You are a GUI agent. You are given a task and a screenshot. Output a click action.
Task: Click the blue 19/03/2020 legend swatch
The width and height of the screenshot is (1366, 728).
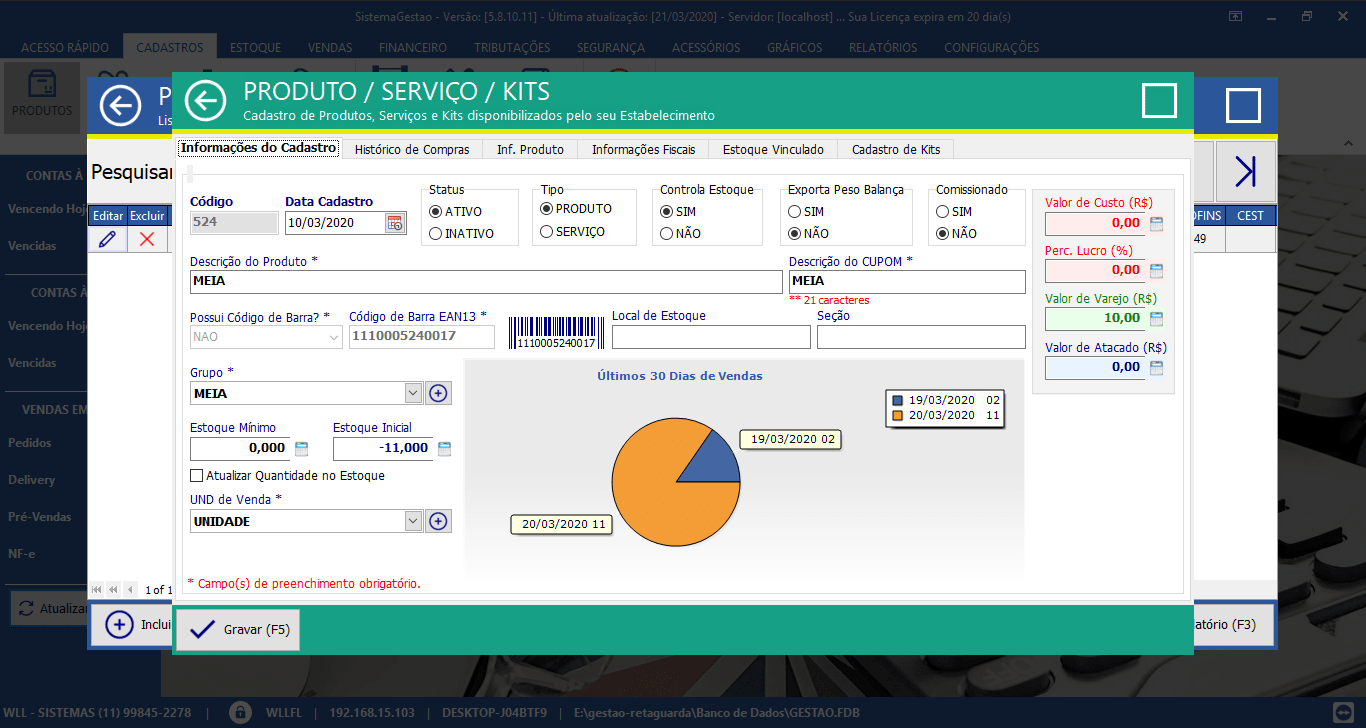tap(897, 400)
